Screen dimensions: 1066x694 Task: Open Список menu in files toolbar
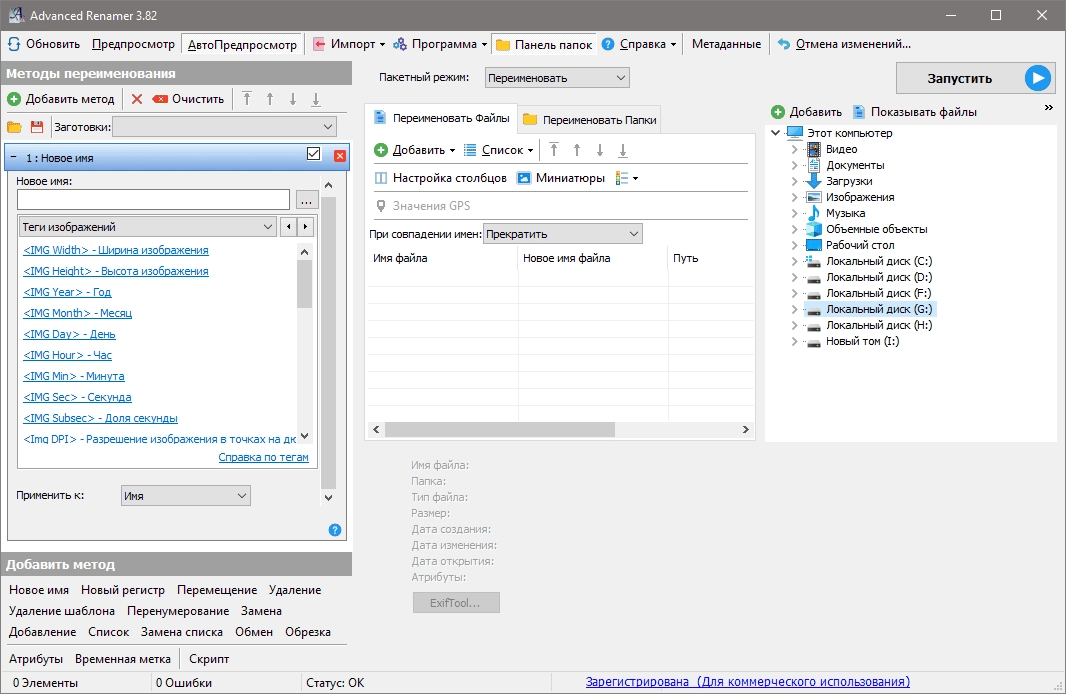[498, 150]
